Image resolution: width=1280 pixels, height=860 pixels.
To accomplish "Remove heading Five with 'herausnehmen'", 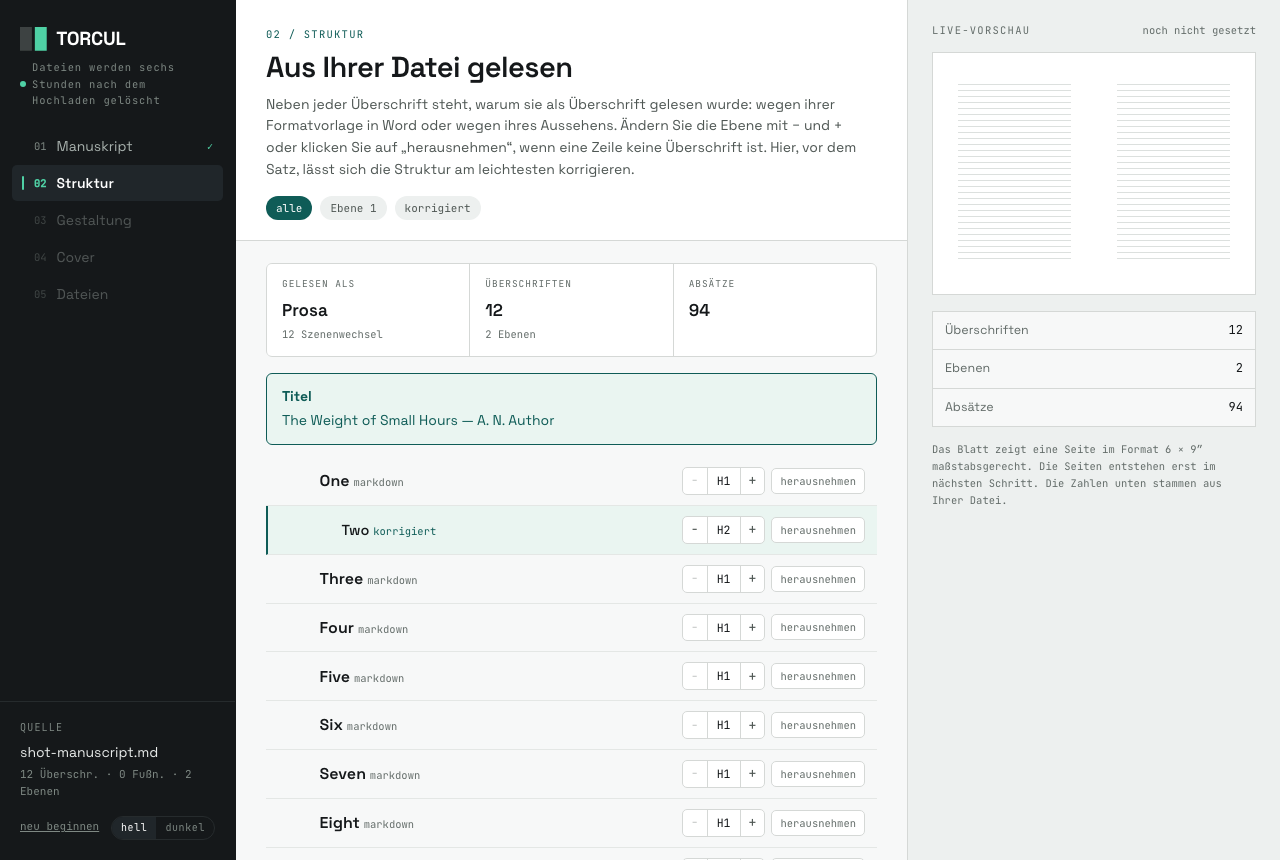I will [818, 676].
